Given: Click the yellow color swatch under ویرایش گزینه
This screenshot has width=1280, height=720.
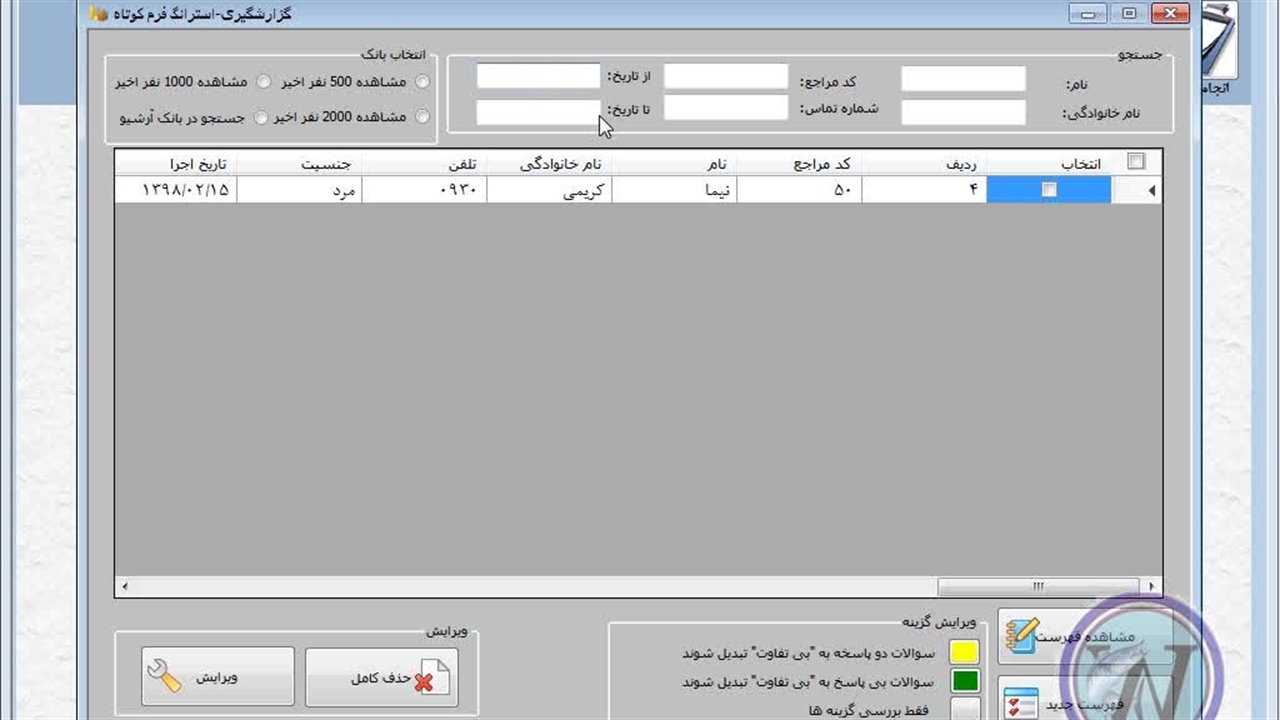Looking at the screenshot, I should point(965,653).
